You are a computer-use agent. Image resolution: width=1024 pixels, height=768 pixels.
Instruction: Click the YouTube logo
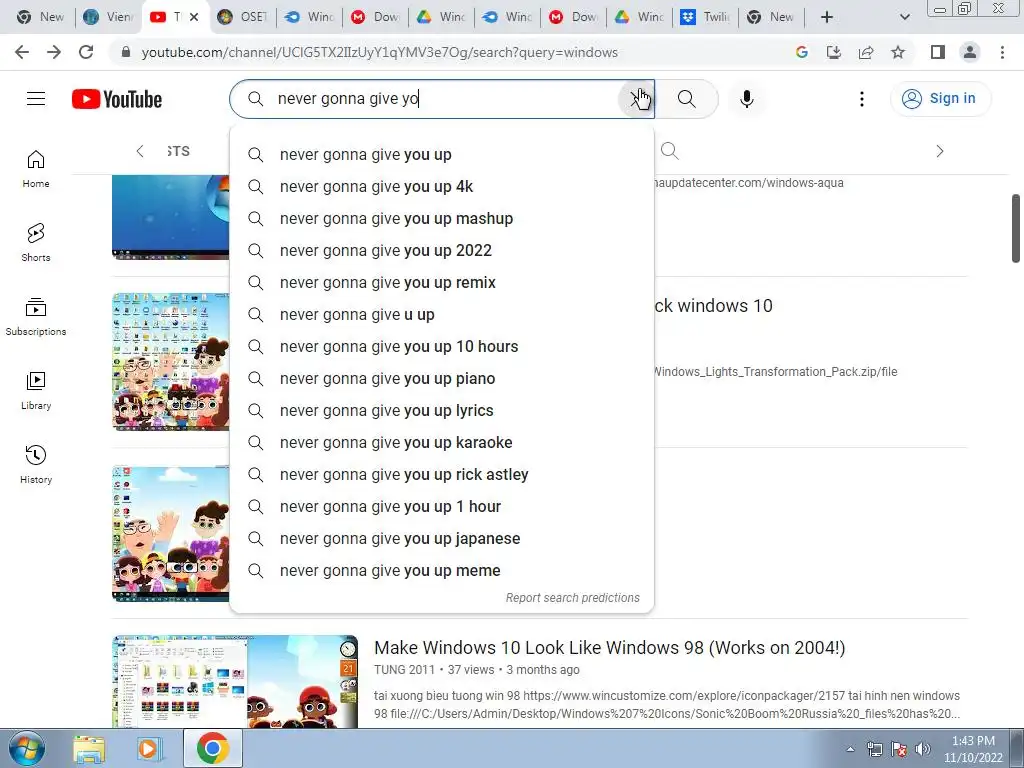(117, 99)
